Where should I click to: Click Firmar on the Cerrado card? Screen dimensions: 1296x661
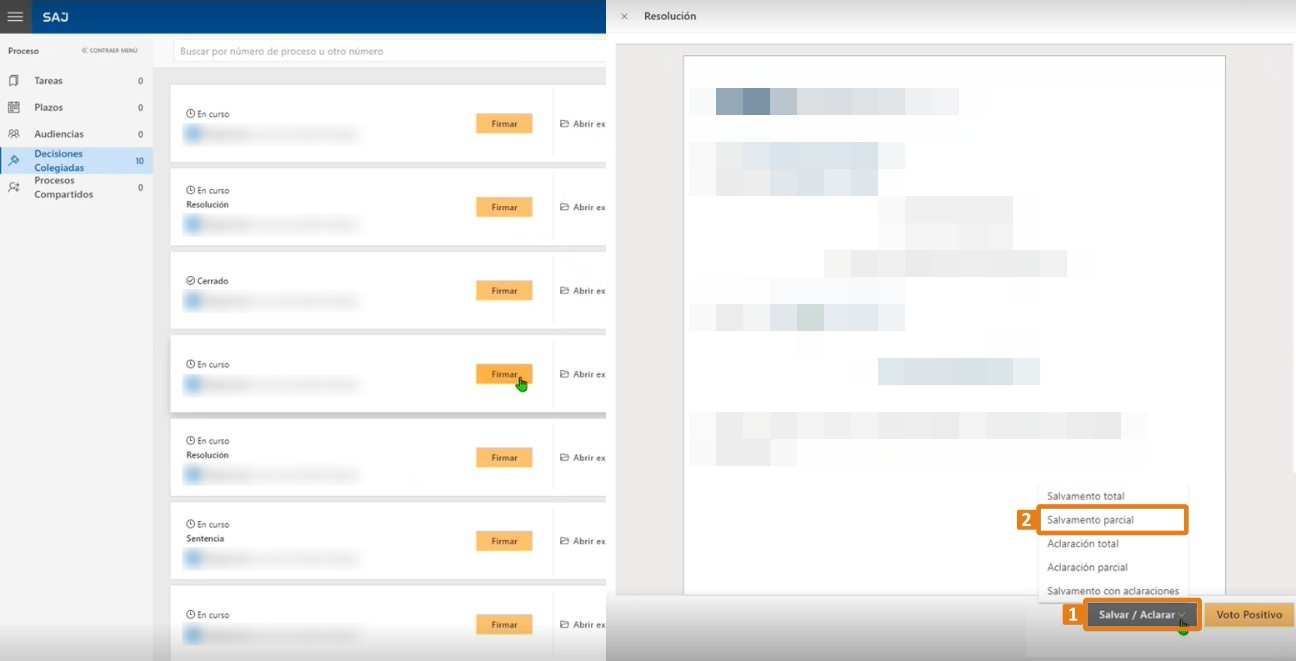tap(504, 291)
